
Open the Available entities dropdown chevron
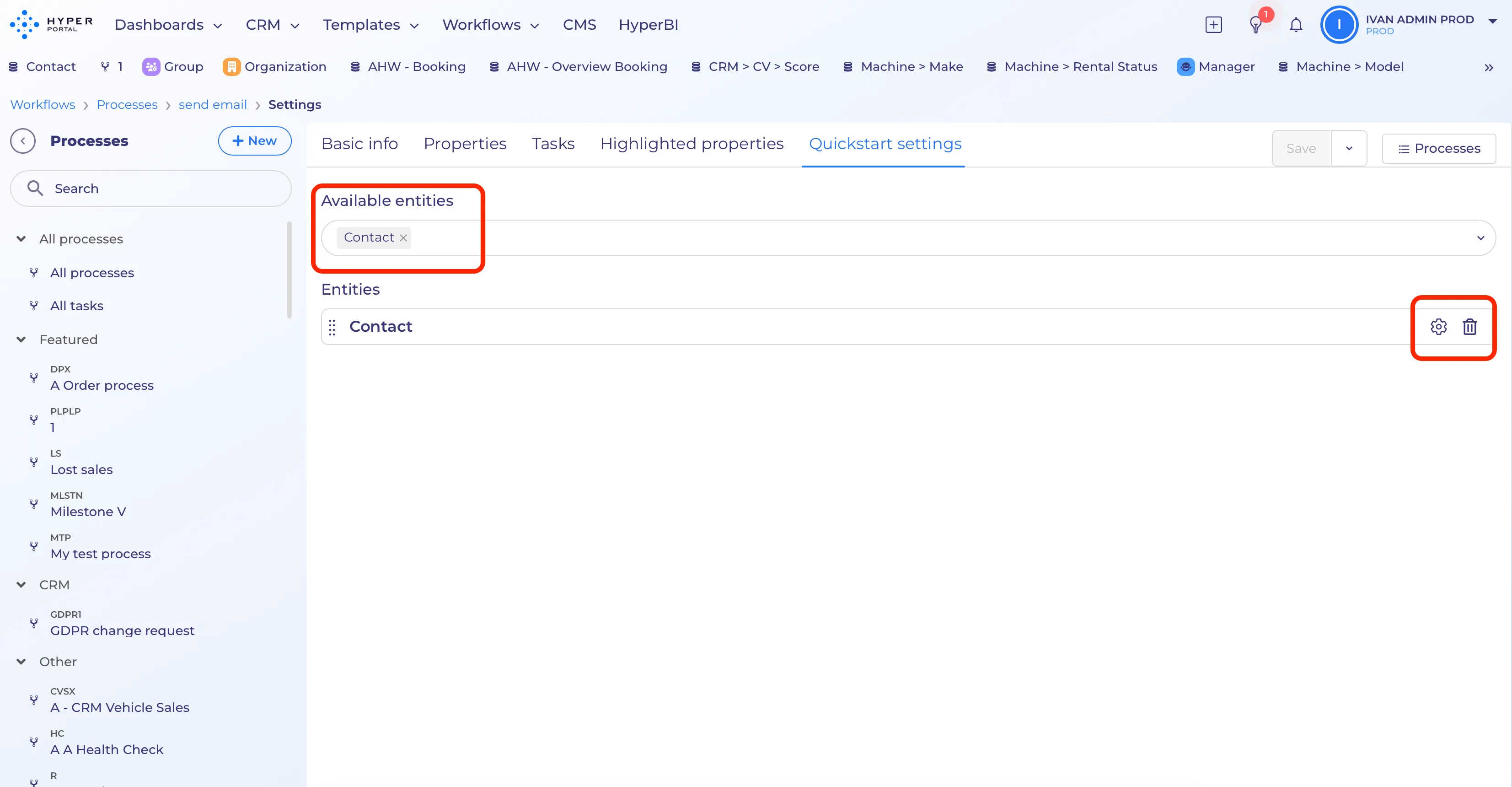click(1480, 238)
